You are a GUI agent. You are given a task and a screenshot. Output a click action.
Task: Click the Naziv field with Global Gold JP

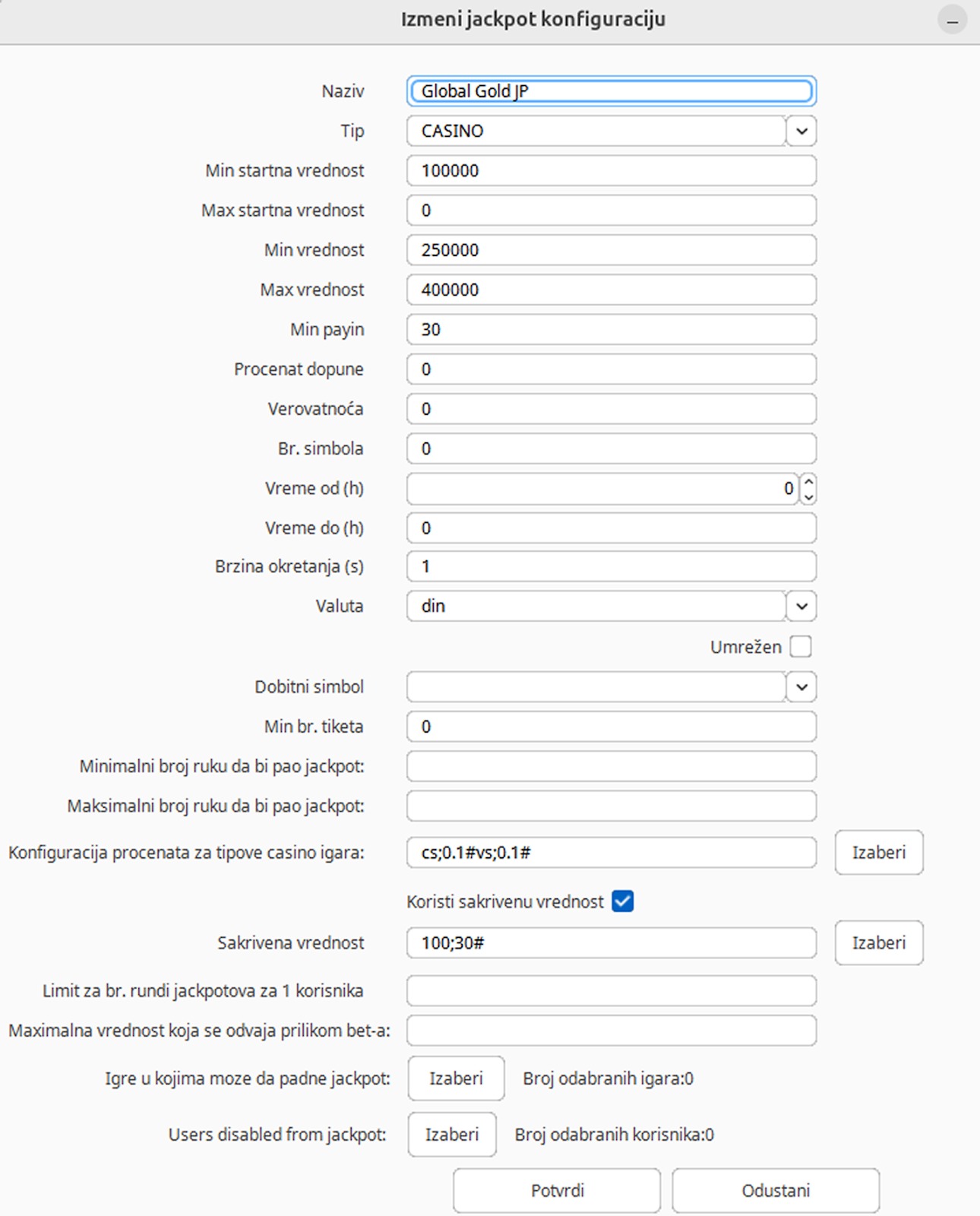point(612,91)
